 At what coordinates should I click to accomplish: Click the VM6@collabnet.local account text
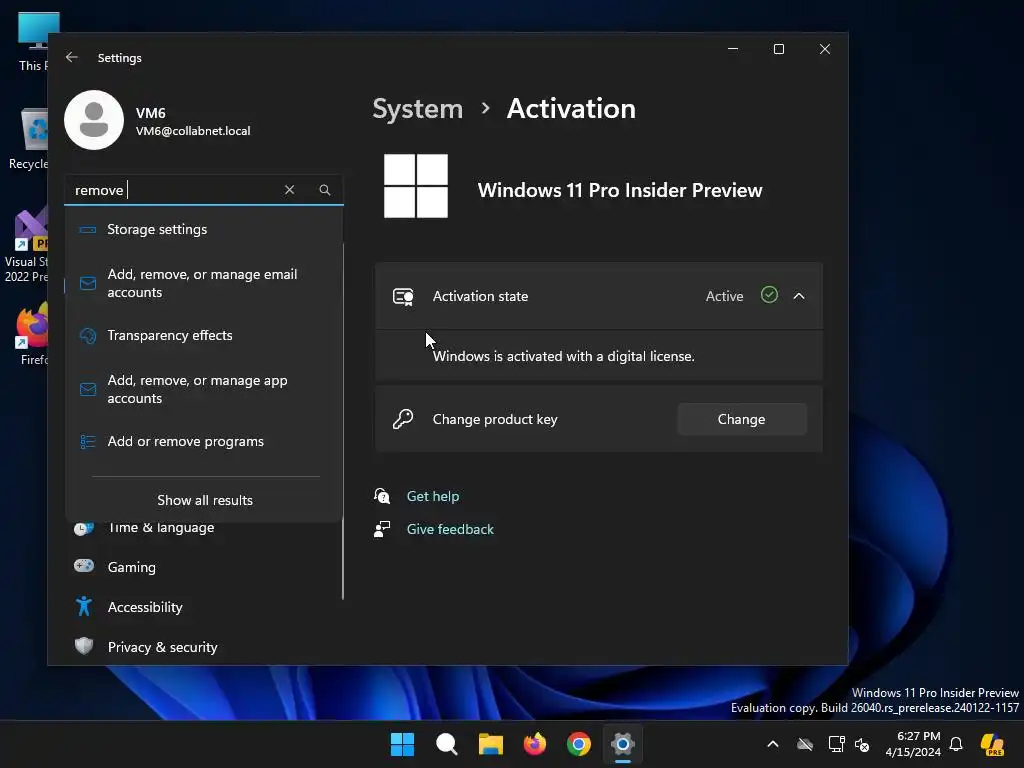tap(193, 131)
